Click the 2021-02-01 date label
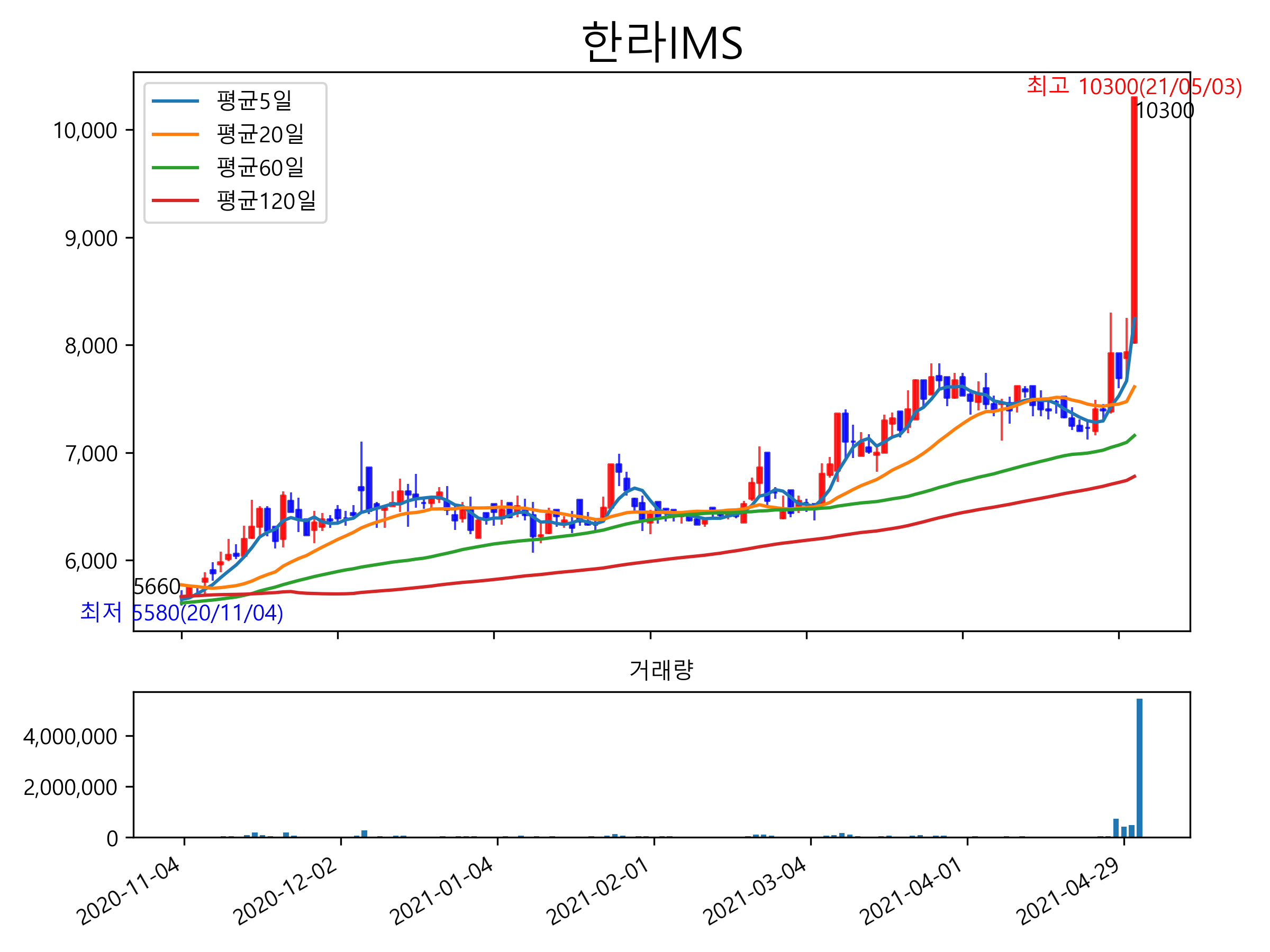 [597, 892]
